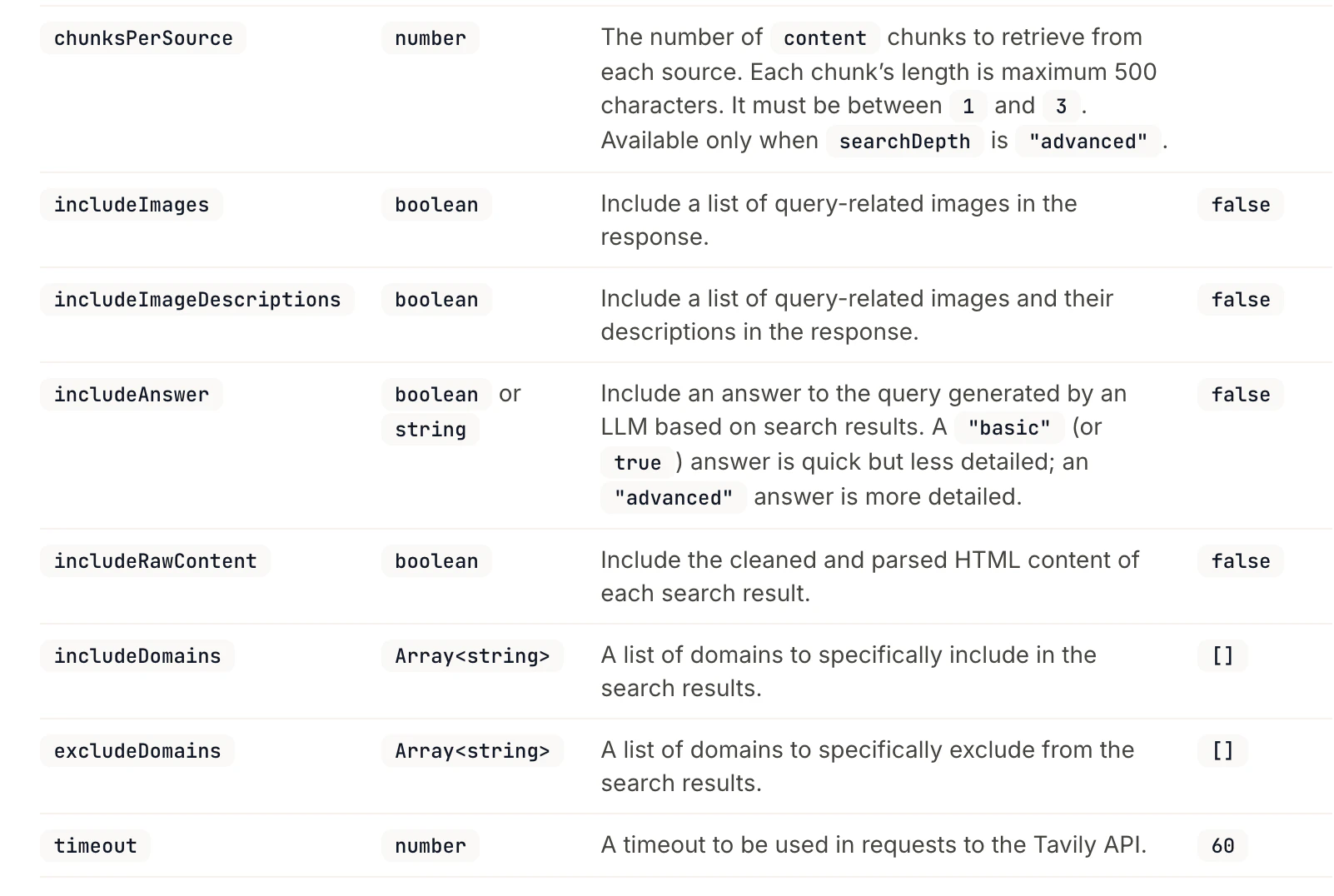
Task: Select the "advanced" code tag in chunksPerSource description
Action: 1088,142
